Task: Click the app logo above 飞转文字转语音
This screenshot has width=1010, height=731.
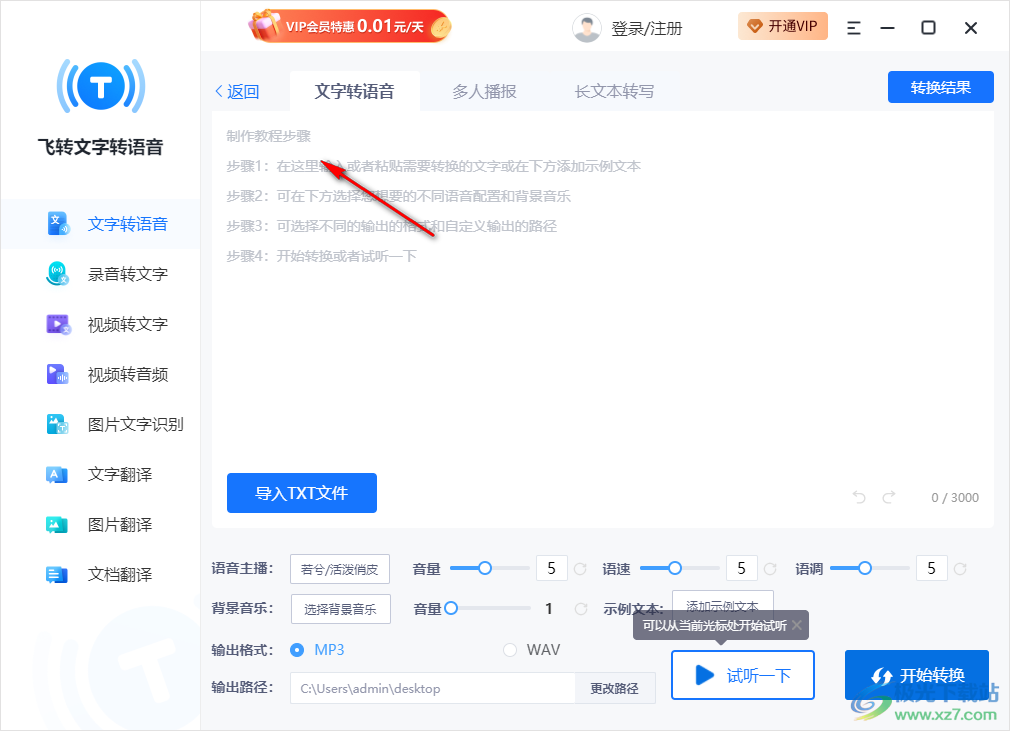Action: (x=101, y=86)
